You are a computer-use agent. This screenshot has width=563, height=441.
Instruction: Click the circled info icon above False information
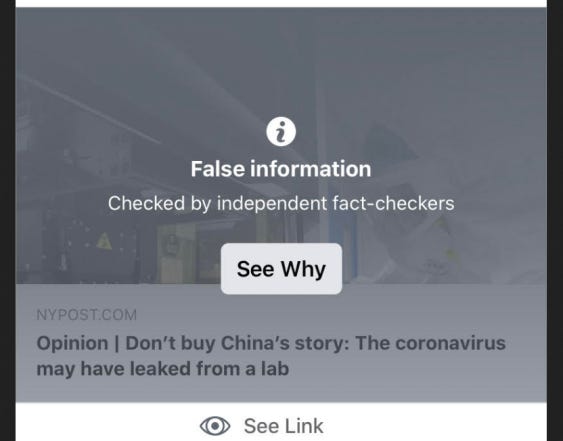(281, 132)
